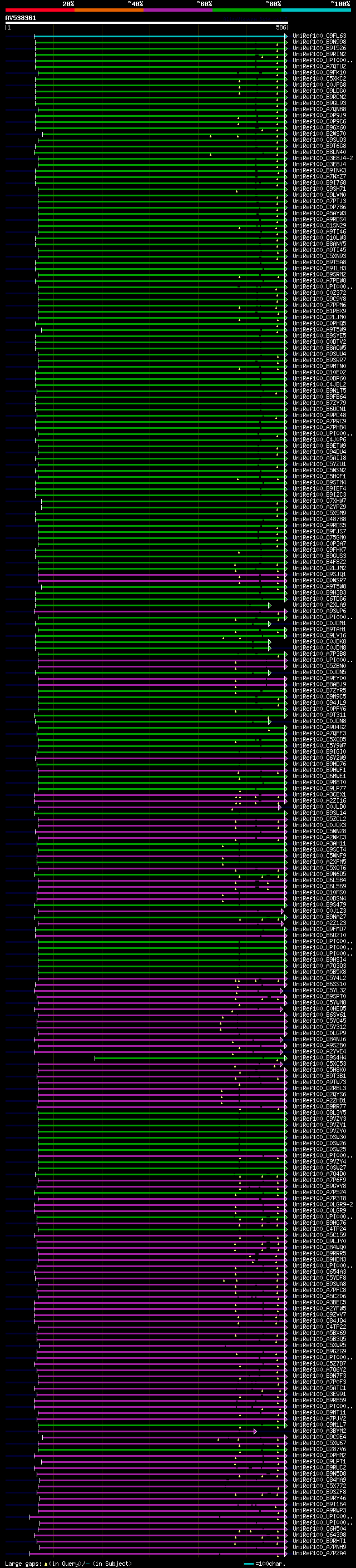Open hit UniRef100_B9N998
Screen dimensions: 356x1568
tap(319, 42)
